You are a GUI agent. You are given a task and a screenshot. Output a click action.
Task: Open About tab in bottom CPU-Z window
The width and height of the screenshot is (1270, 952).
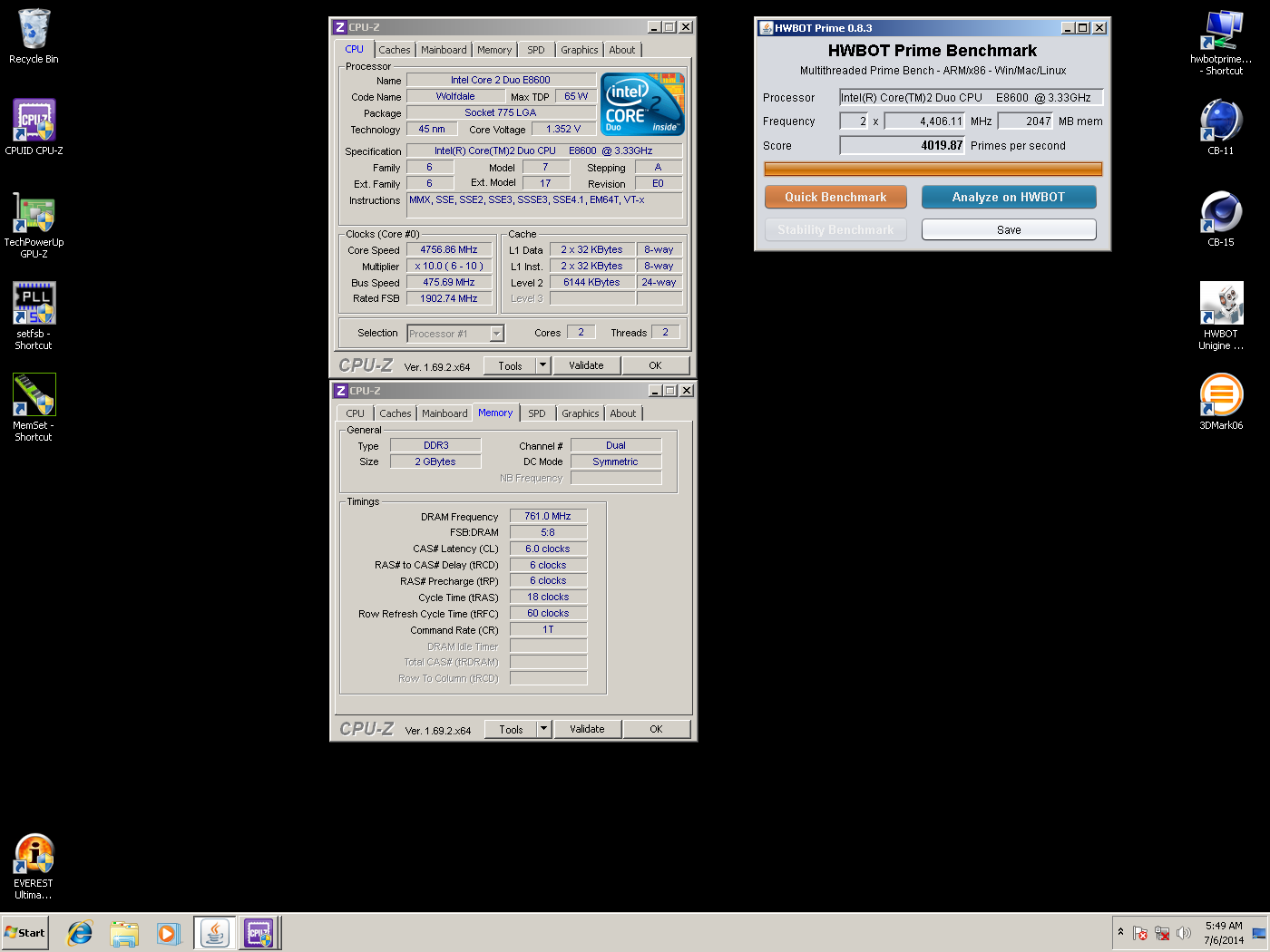(x=623, y=413)
